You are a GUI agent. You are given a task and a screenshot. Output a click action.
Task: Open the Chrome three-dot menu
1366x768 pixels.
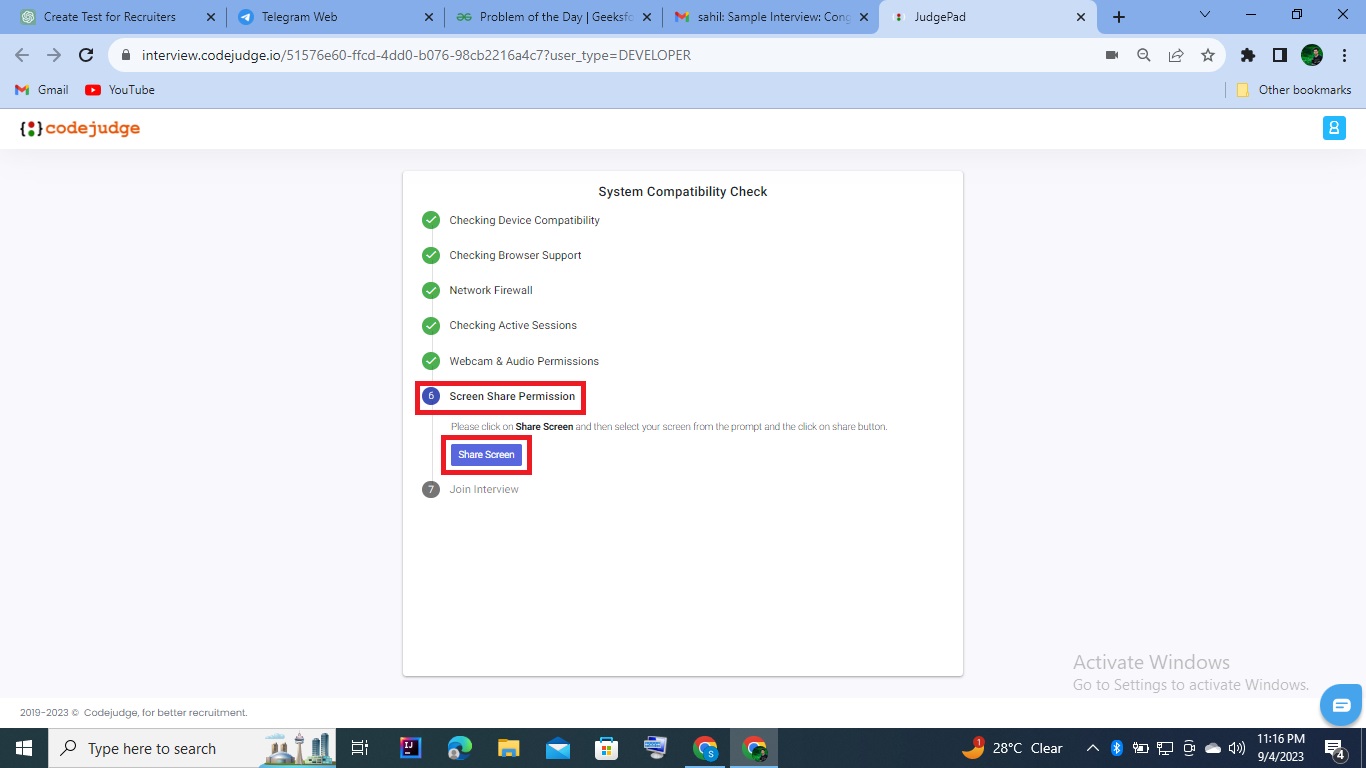(1344, 55)
